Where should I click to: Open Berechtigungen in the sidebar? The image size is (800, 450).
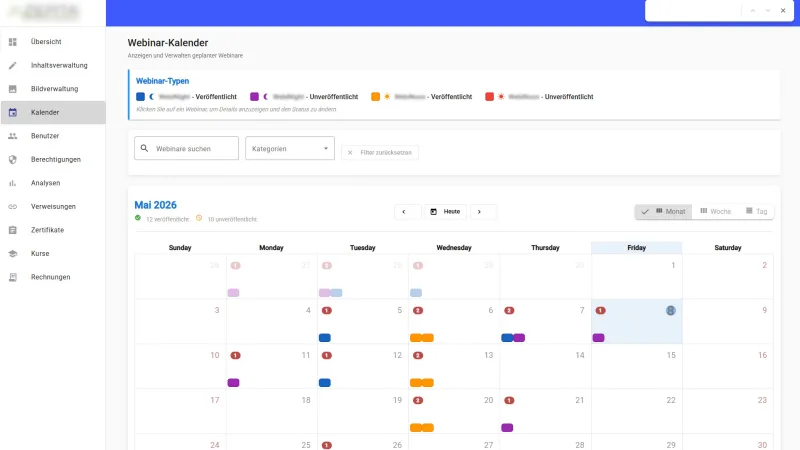pyautogui.click(x=53, y=159)
